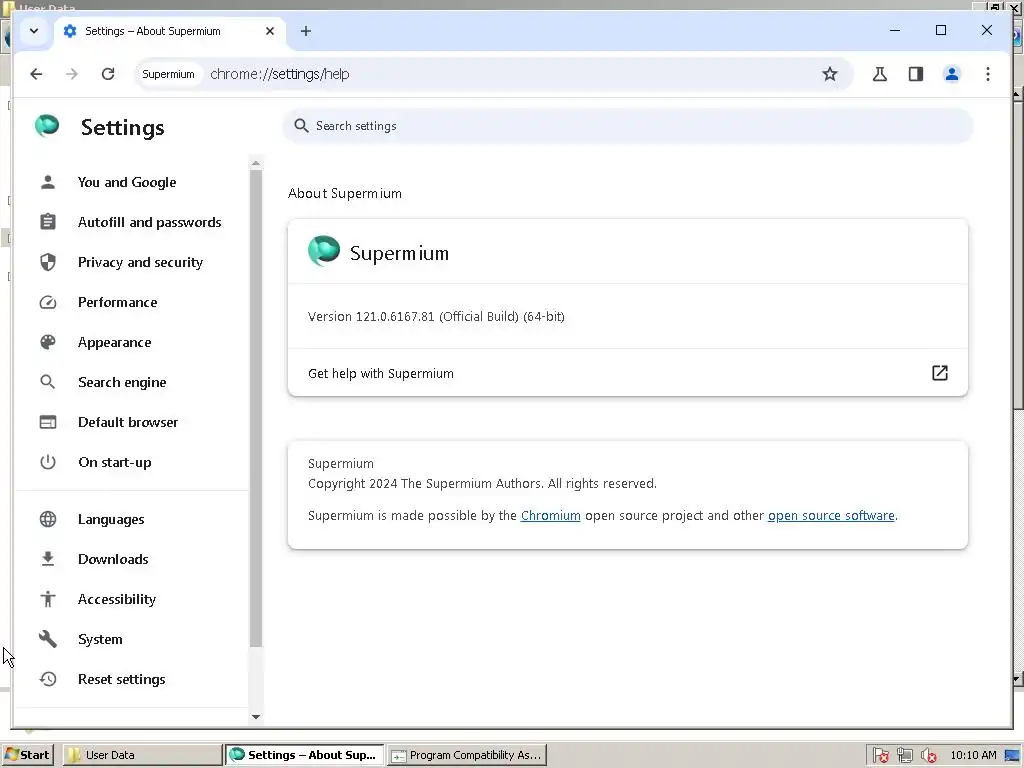Image resolution: width=1024 pixels, height=768 pixels.
Task: Open Get help with Supermium
Action: [x=628, y=373]
